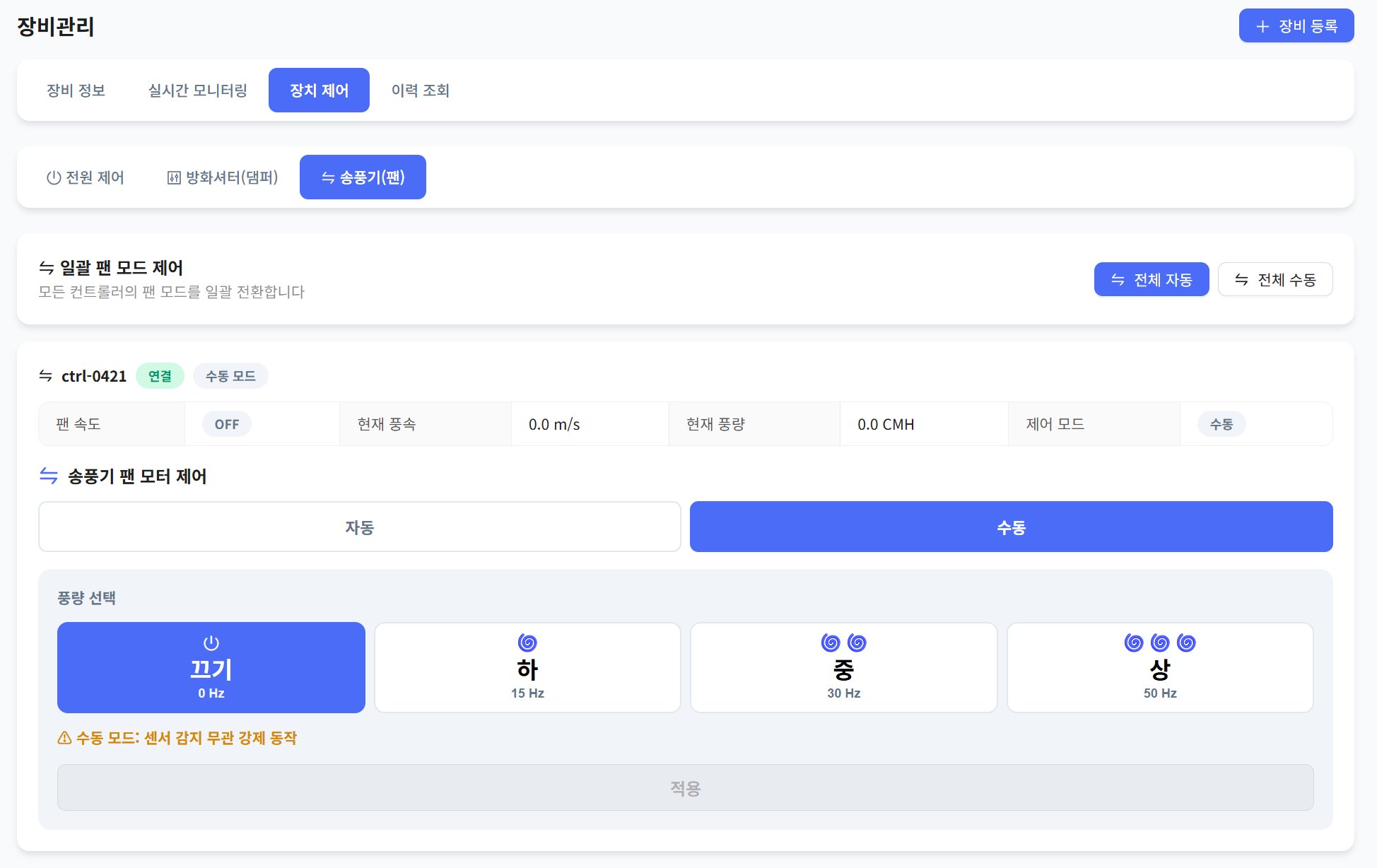
Task: Click the power icon on 전원 제어
Action: (x=54, y=178)
